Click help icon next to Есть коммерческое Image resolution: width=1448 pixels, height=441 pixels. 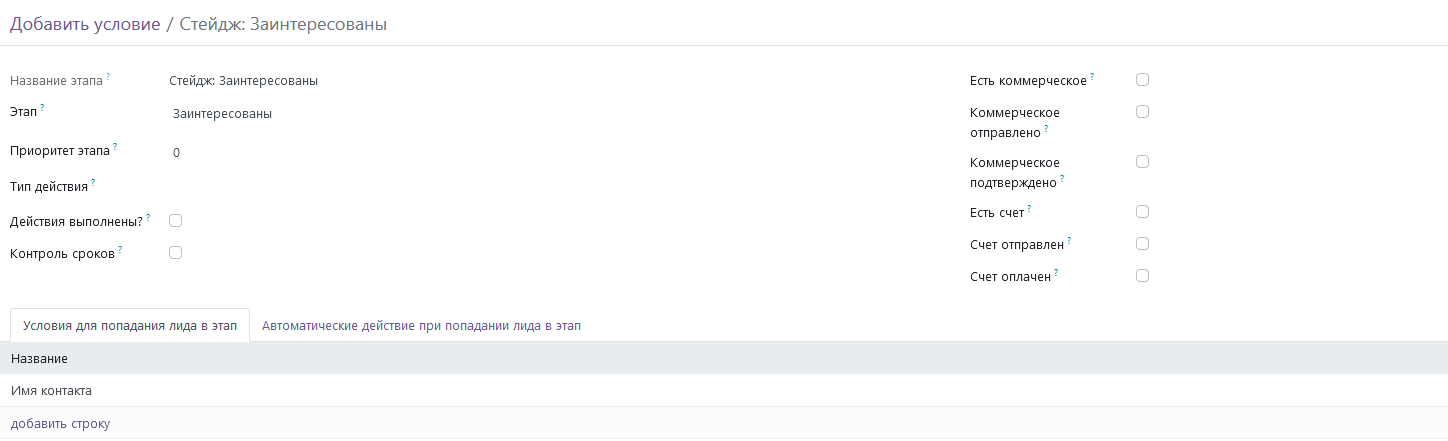coord(1092,76)
